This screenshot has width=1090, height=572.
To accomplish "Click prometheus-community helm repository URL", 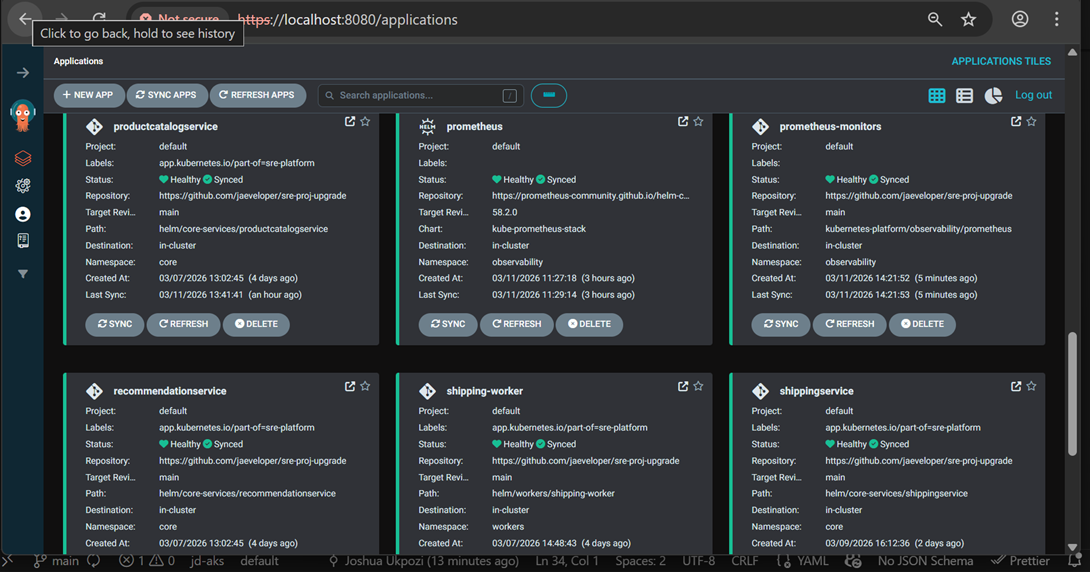I will 591,196.
